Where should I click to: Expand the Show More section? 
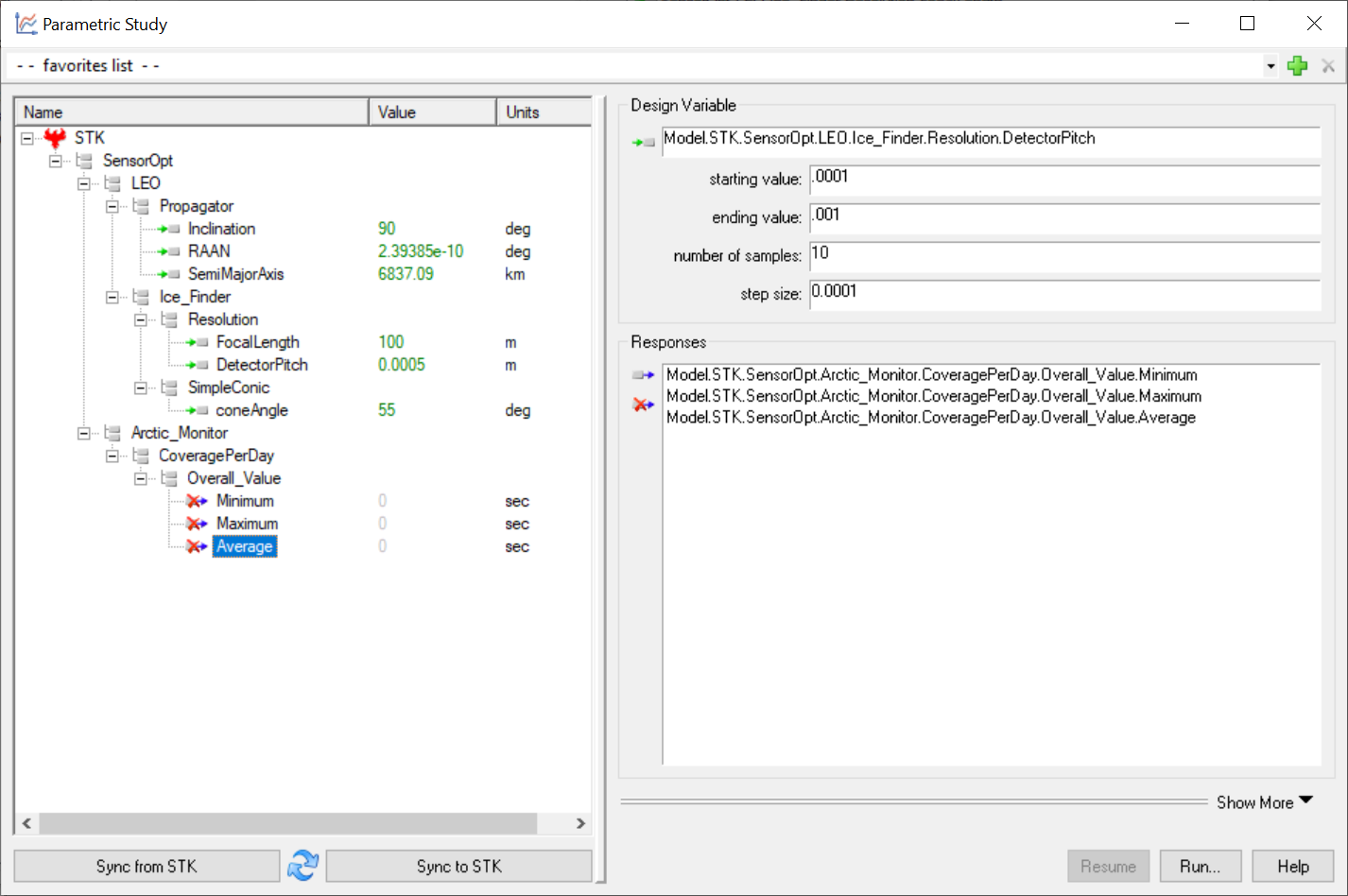click(1265, 802)
